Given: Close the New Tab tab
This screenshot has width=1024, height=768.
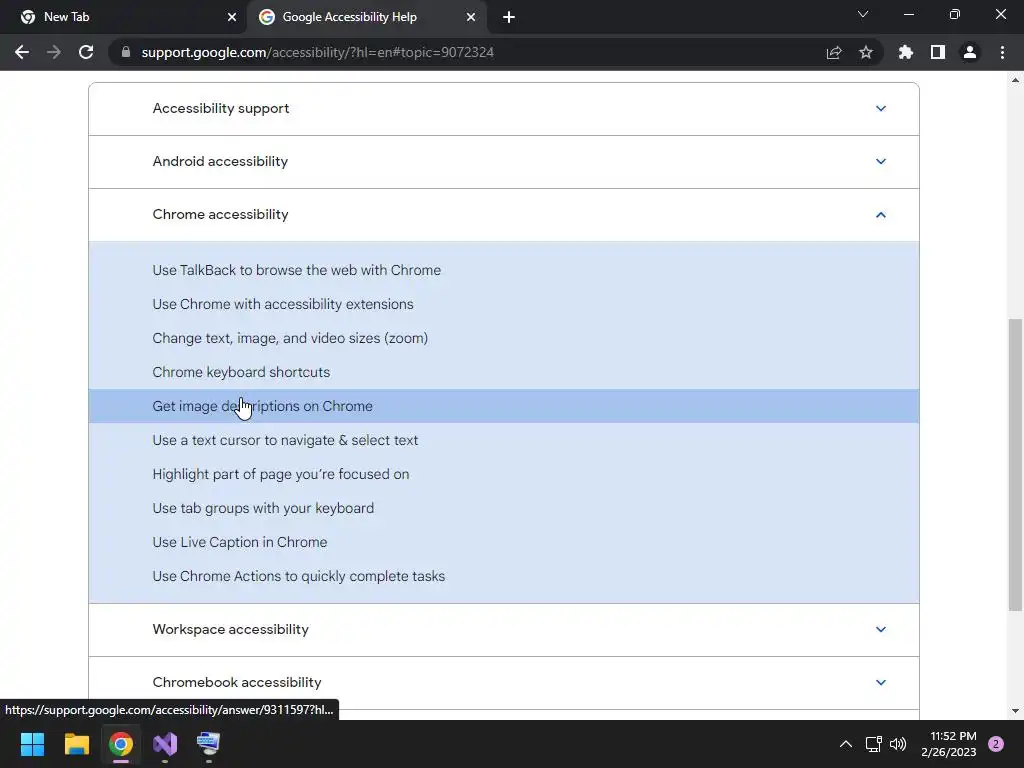Looking at the screenshot, I should (232, 17).
